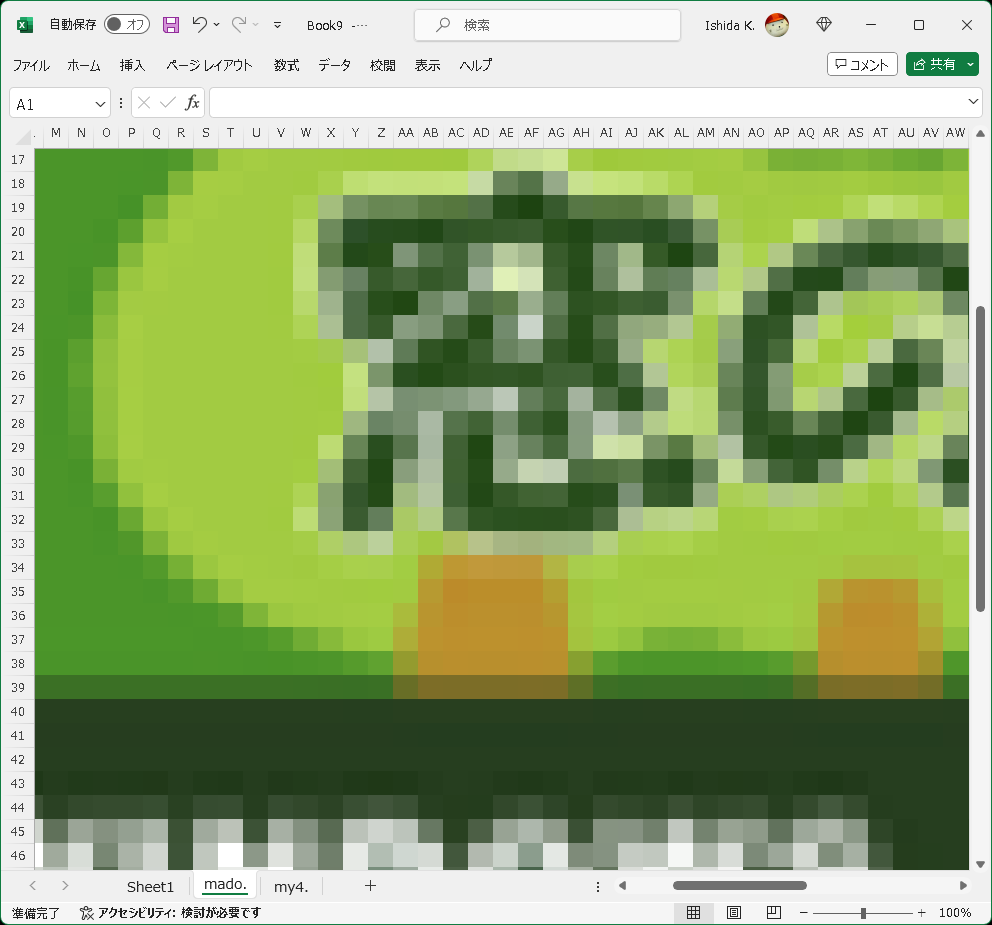Switch to the Sheet1 worksheet tab
992x925 pixels.
point(150,886)
